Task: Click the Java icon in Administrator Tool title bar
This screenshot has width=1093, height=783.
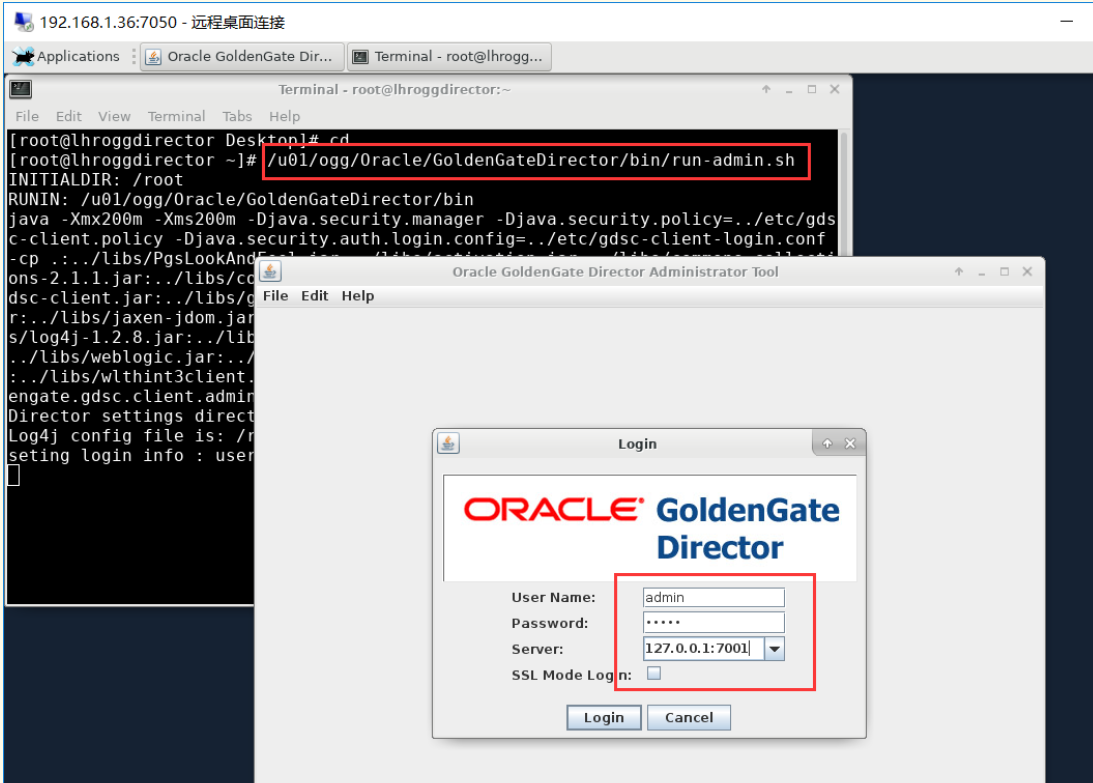Action: point(270,271)
